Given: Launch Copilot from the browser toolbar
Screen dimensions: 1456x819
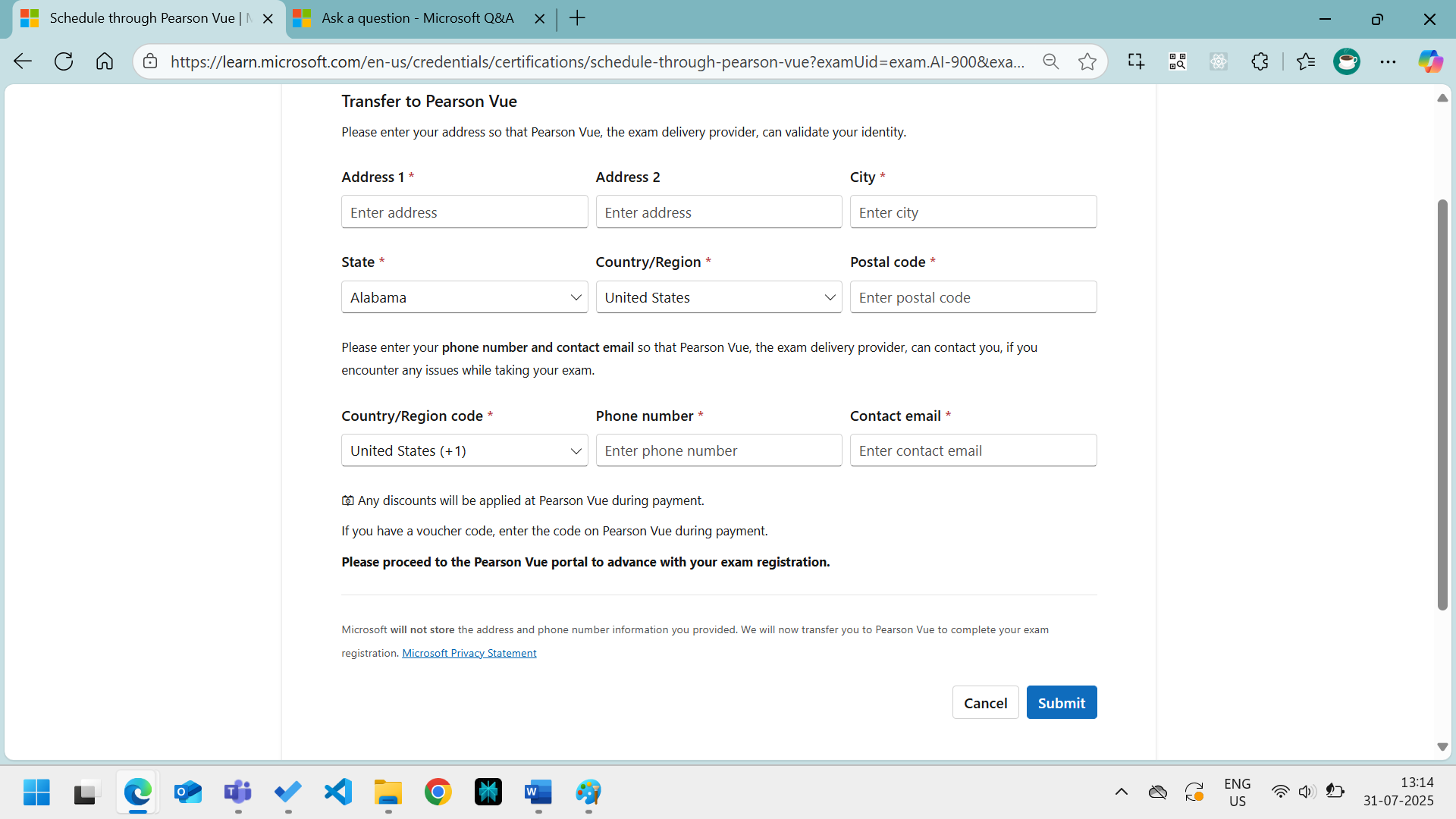Looking at the screenshot, I should point(1431,61).
